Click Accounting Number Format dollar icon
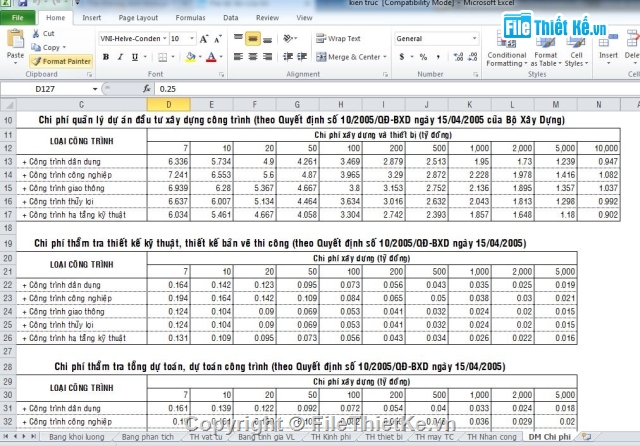 coord(402,57)
